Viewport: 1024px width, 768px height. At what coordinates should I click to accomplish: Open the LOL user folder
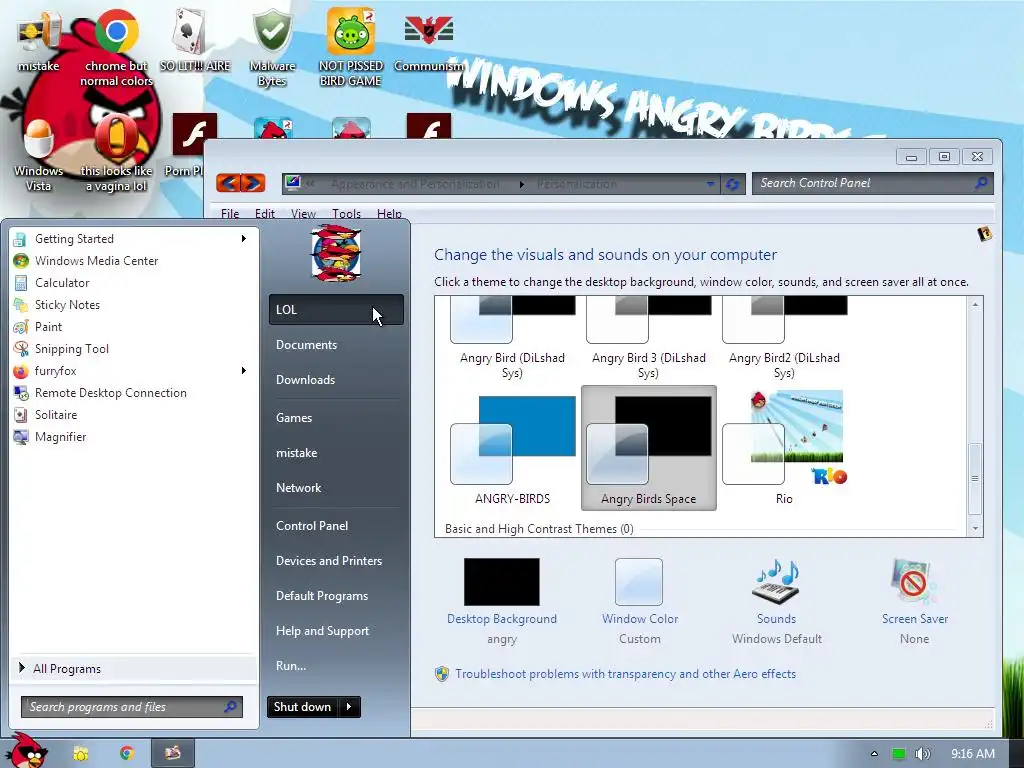click(x=336, y=310)
